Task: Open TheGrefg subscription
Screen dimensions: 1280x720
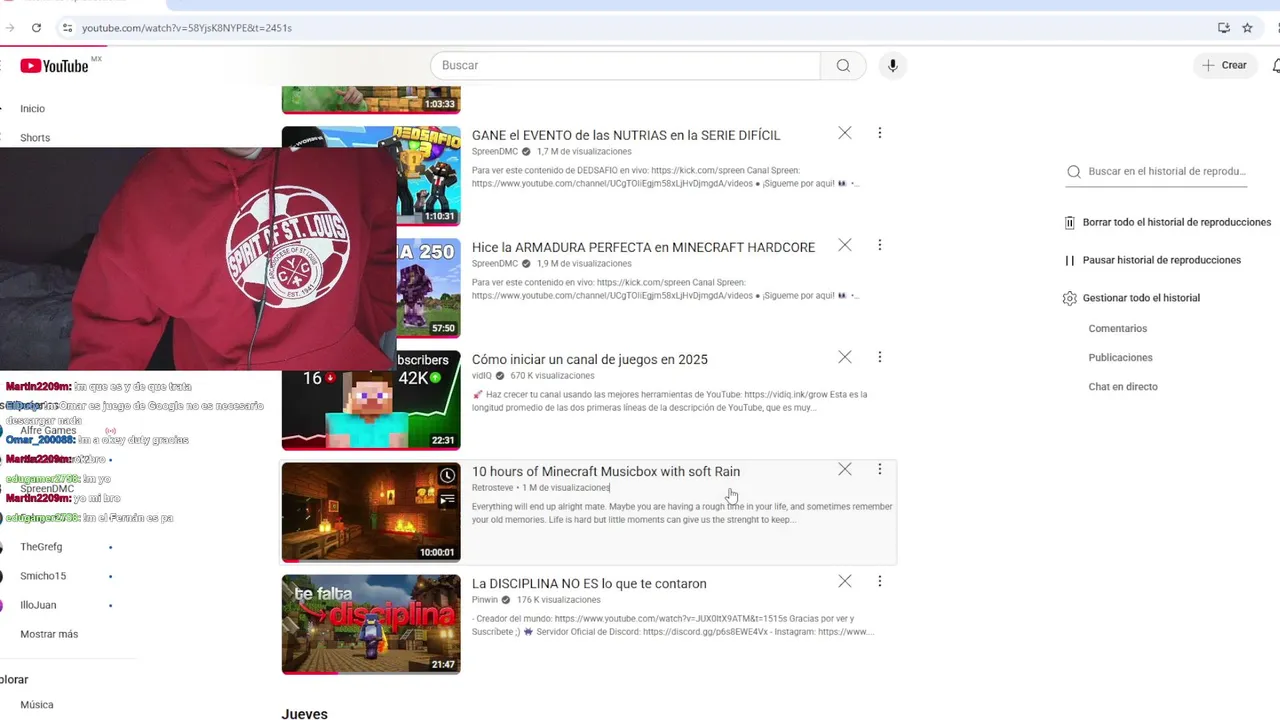Action: (x=41, y=547)
